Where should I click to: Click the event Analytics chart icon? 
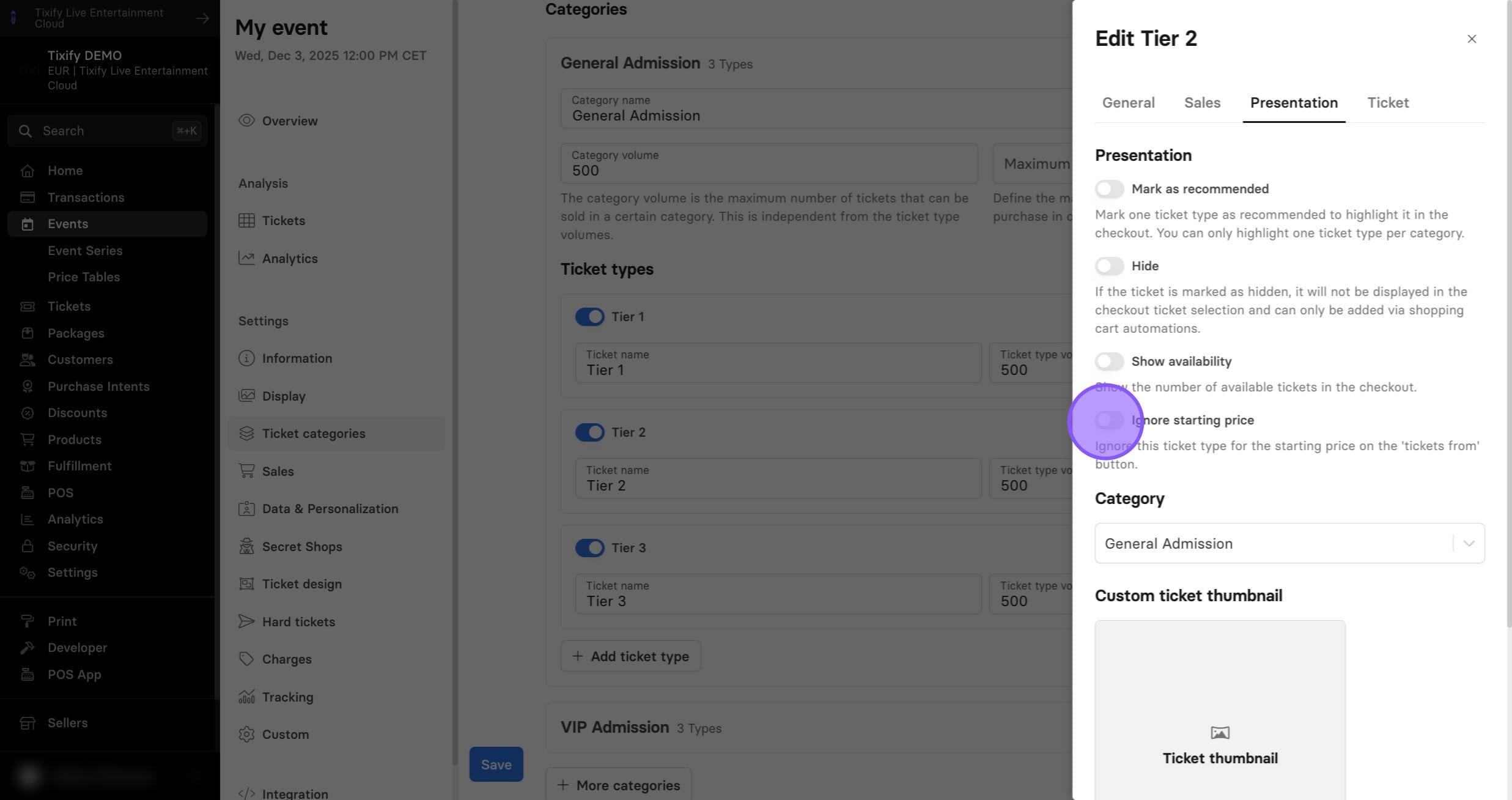click(x=246, y=258)
